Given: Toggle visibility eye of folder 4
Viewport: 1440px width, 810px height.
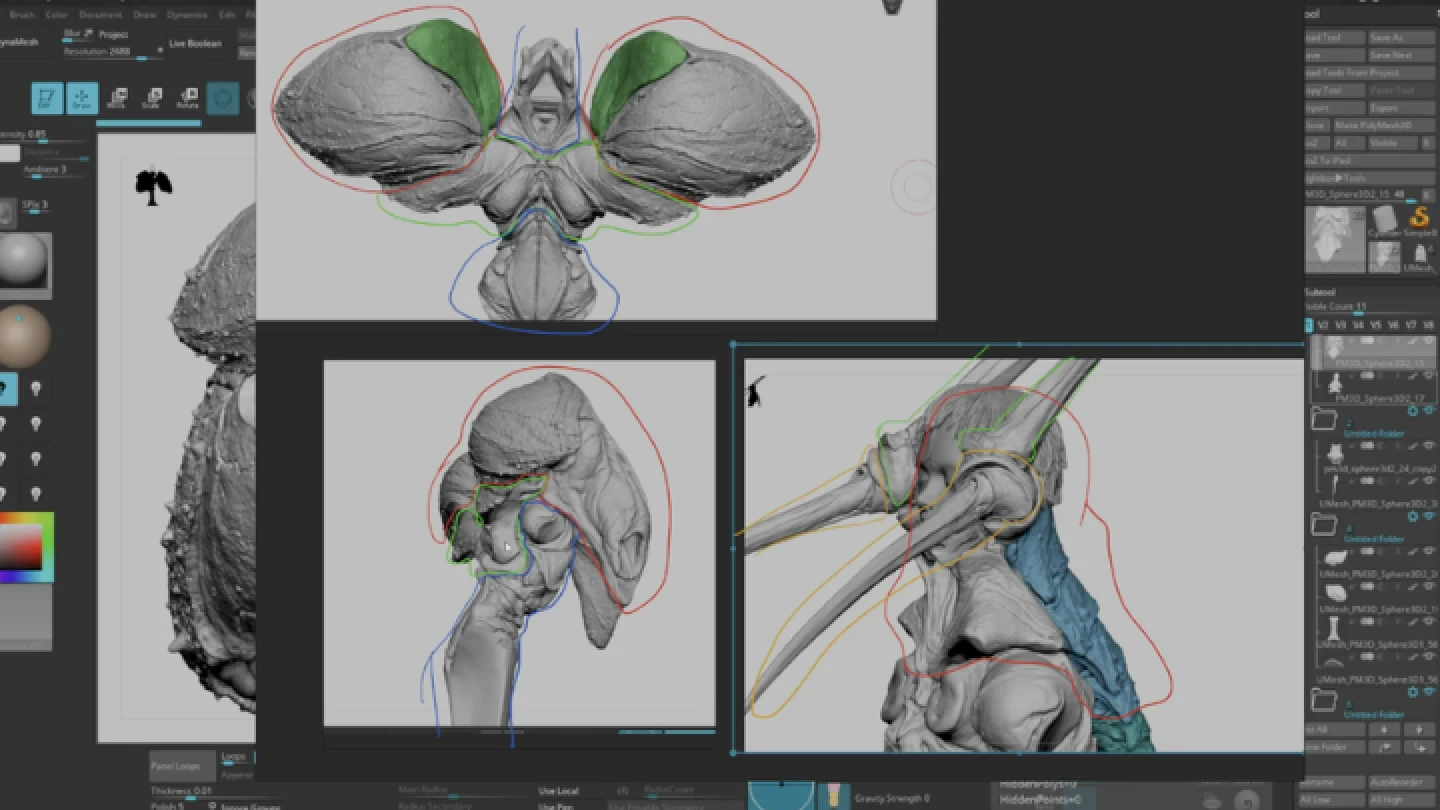Looking at the screenshot, I should 1429,517.
